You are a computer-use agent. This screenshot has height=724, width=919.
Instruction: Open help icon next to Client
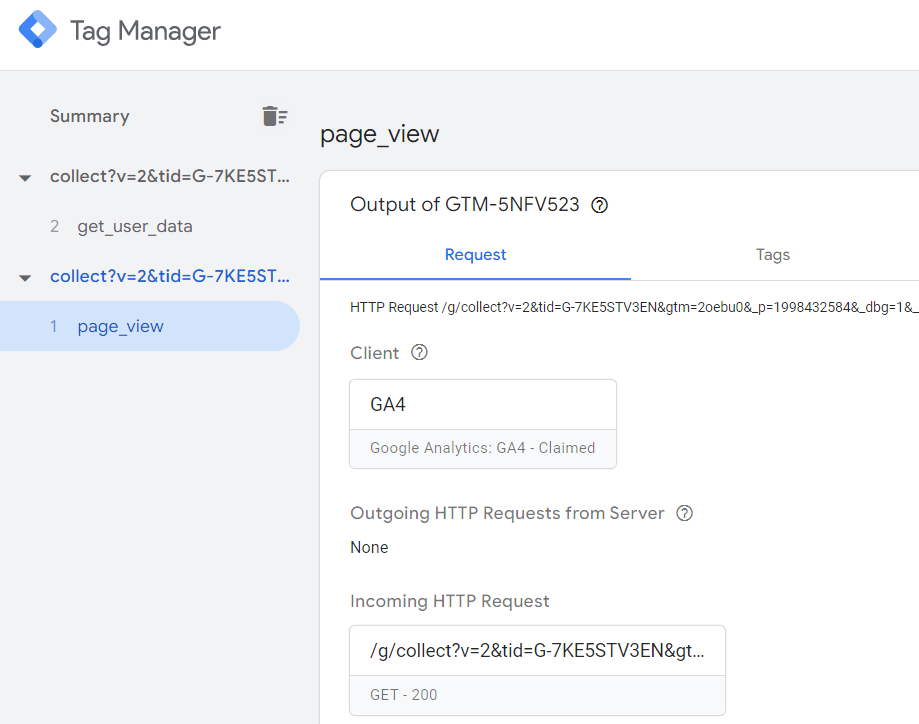click(x=419, y=352)
